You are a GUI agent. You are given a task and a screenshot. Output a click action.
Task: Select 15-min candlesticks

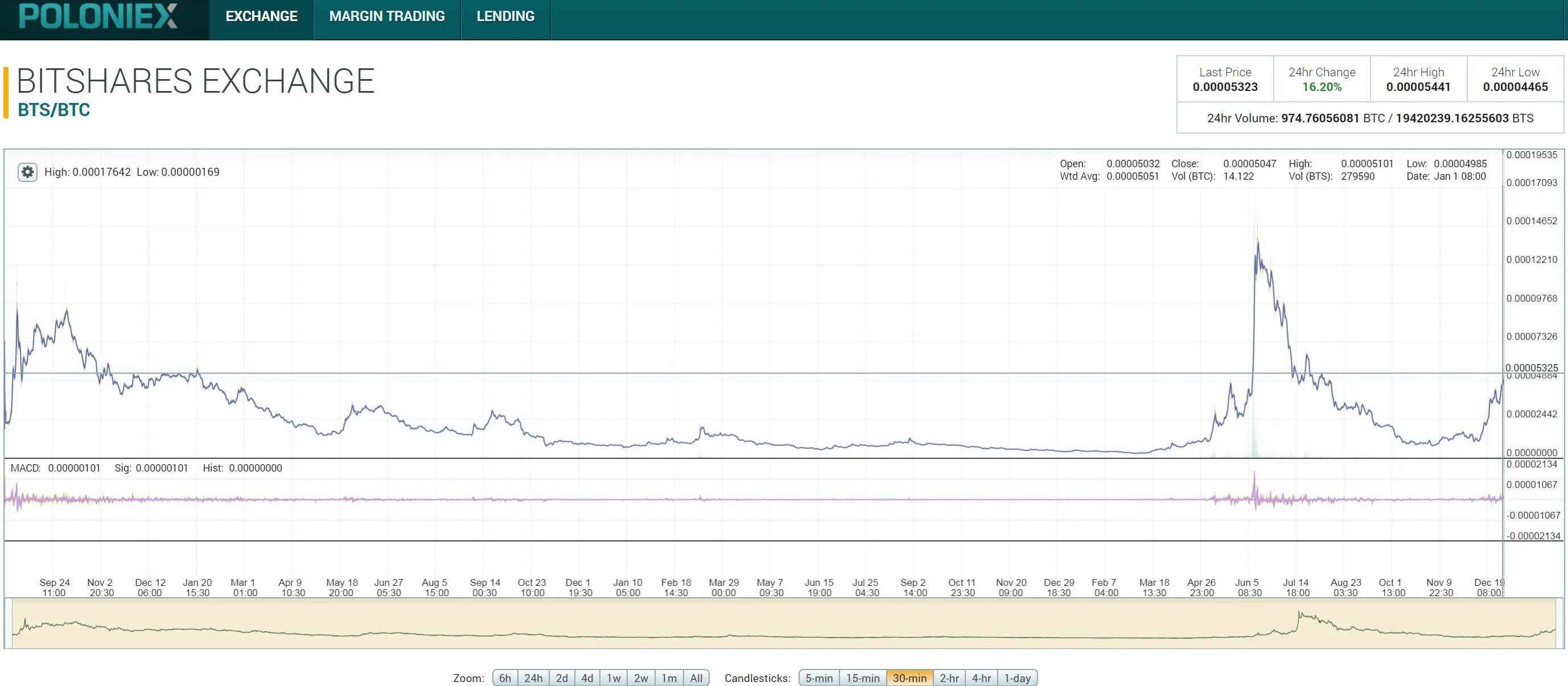pyautogui.click(x=862, y=677)
